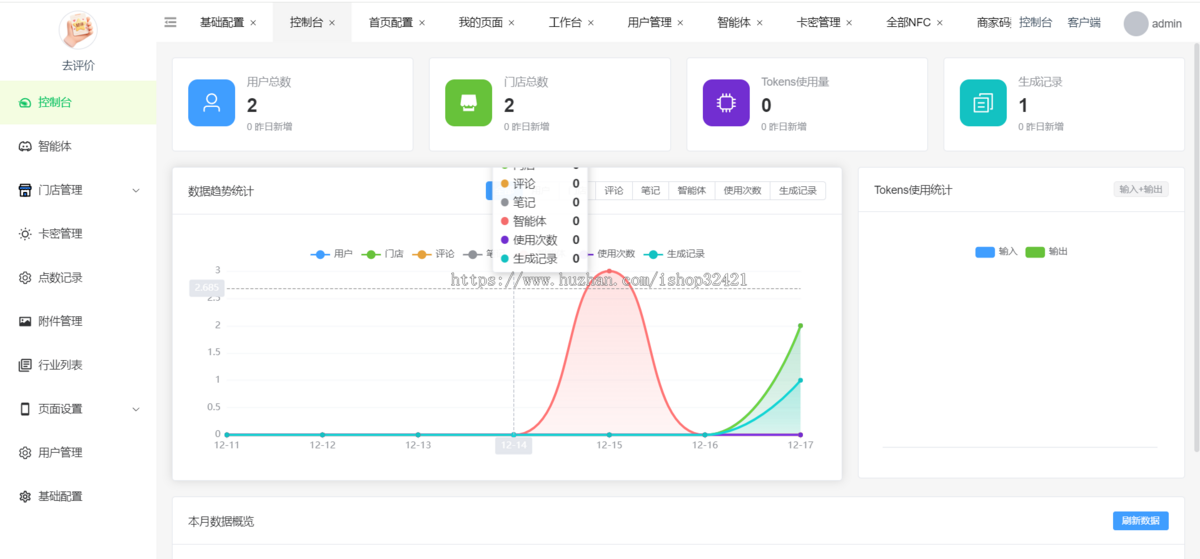Click the 基础配置 gear icon in the sidebar
Screen dimensions: 1200x559
25,496
